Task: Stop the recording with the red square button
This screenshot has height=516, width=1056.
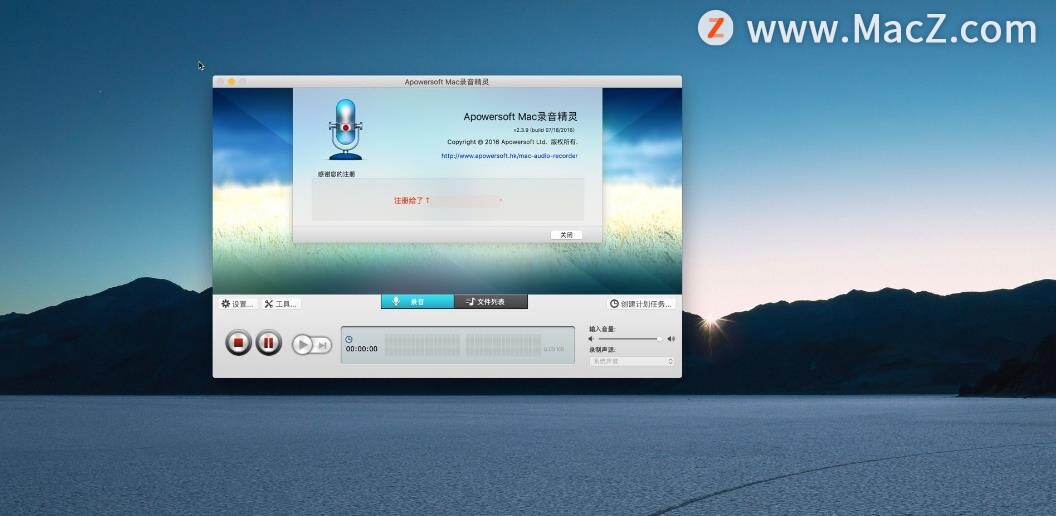Action: pos(238,343)
